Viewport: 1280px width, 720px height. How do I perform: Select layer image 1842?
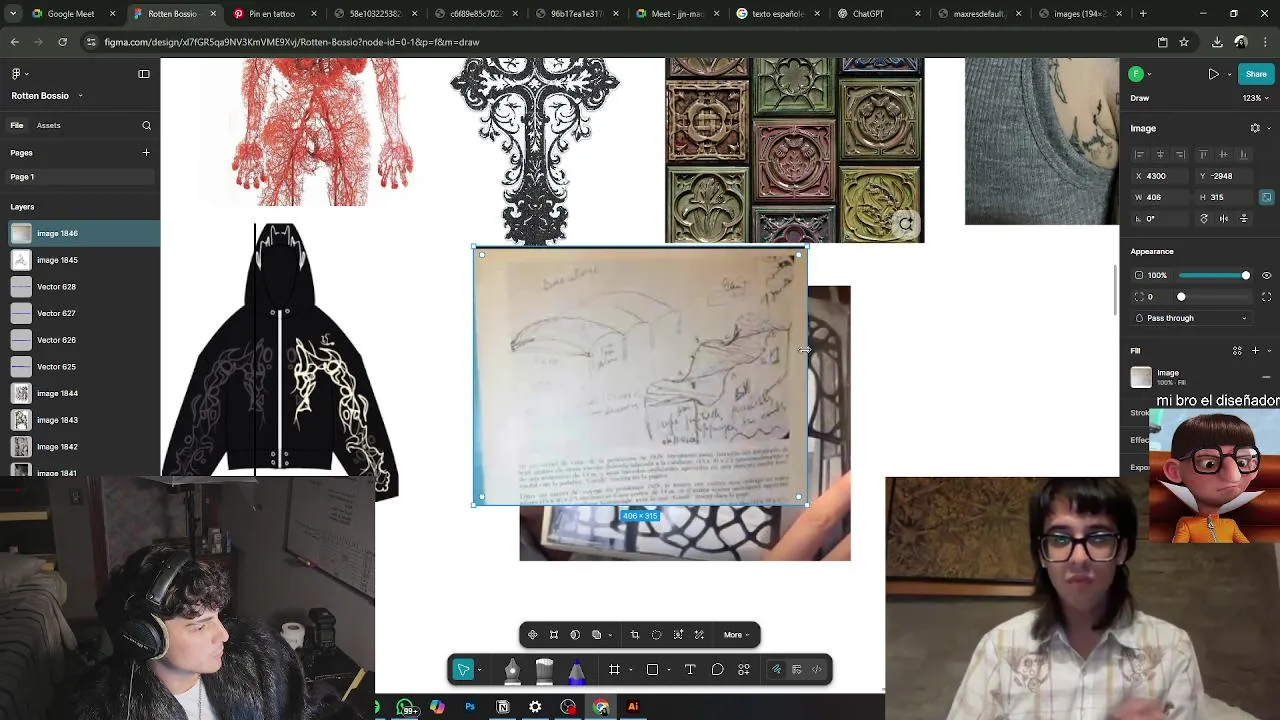pos(80,447)
